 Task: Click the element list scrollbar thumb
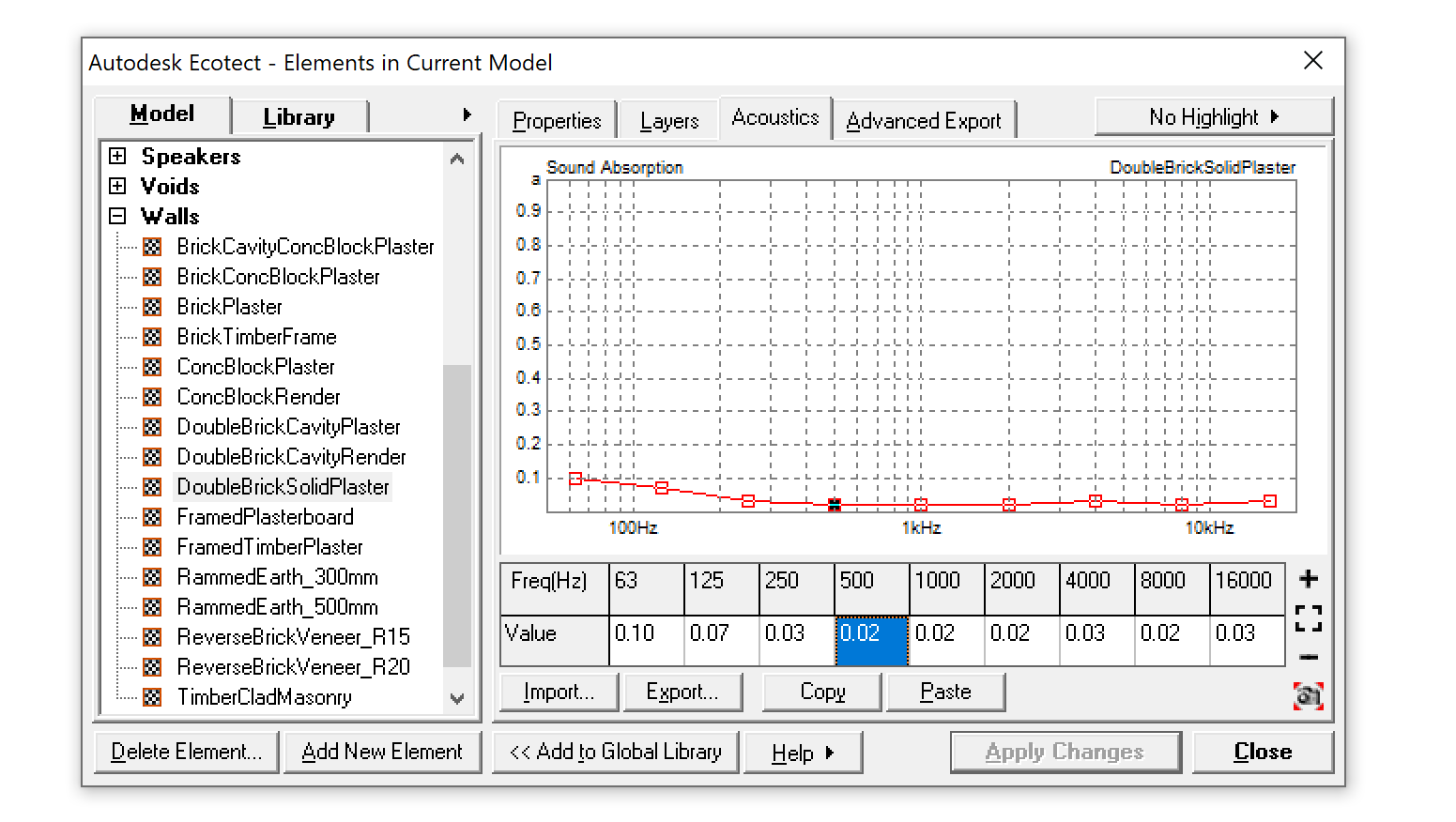click(x=457, y=515)
